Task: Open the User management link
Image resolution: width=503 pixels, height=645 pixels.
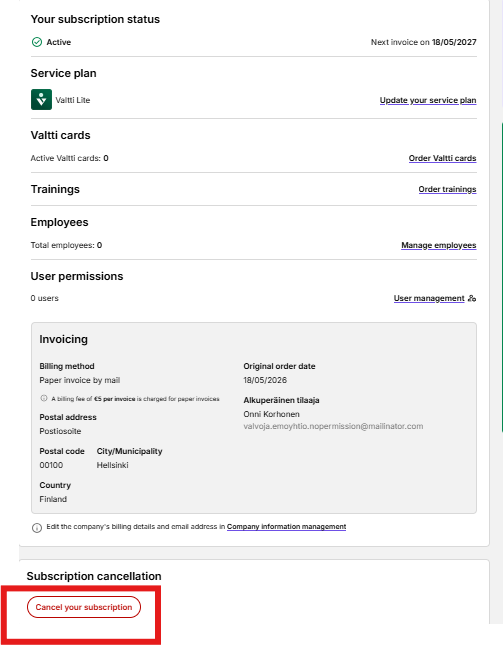Action: (429, 298)
